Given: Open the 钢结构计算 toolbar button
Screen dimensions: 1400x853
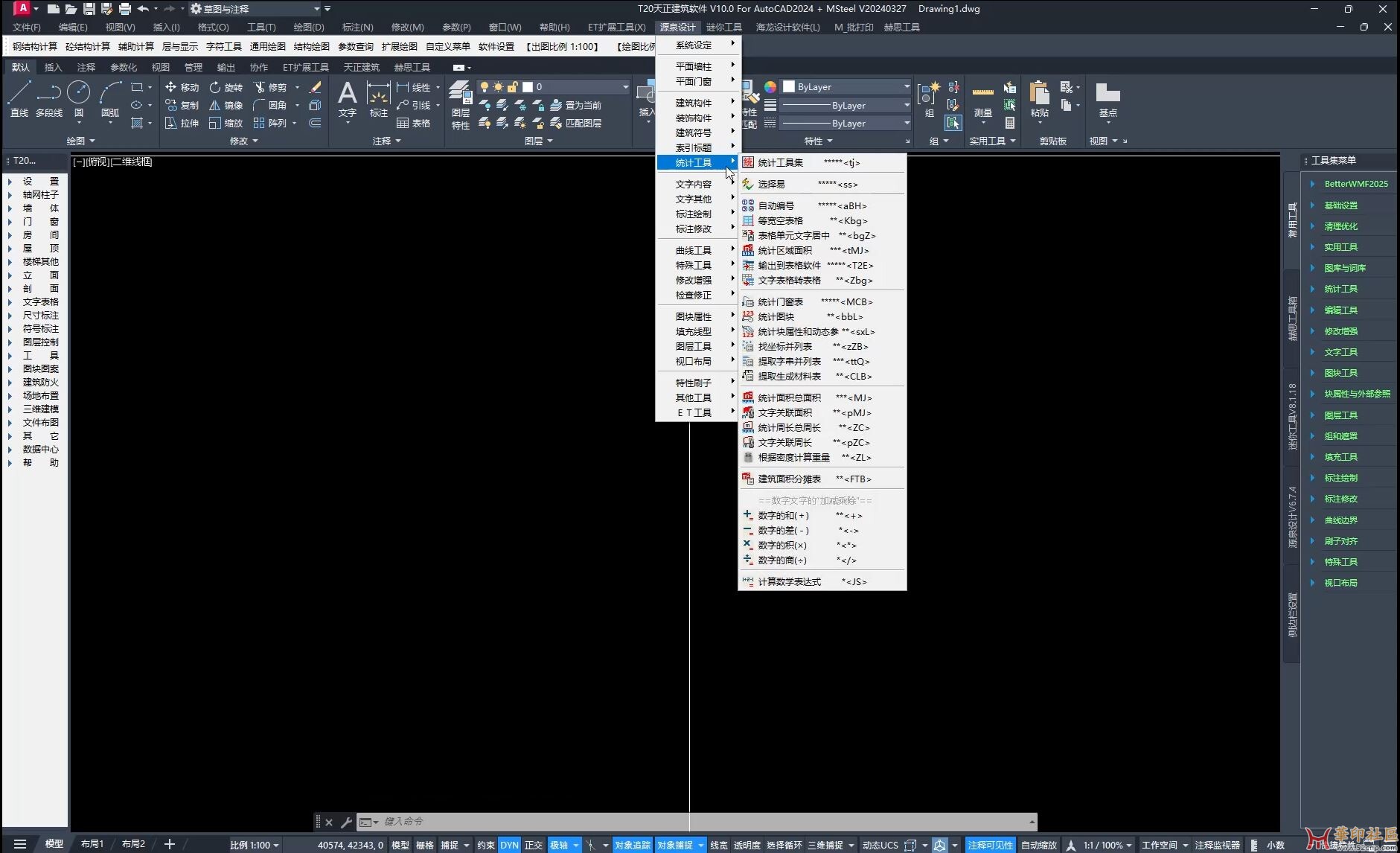Looking at the screenshot, I should pos(34,46).
